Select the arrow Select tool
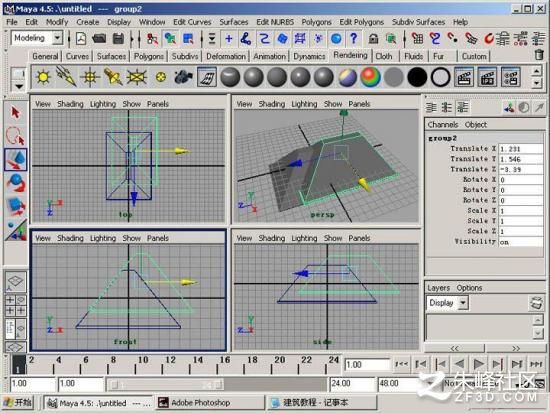550x413 pixels. point(15,113)
